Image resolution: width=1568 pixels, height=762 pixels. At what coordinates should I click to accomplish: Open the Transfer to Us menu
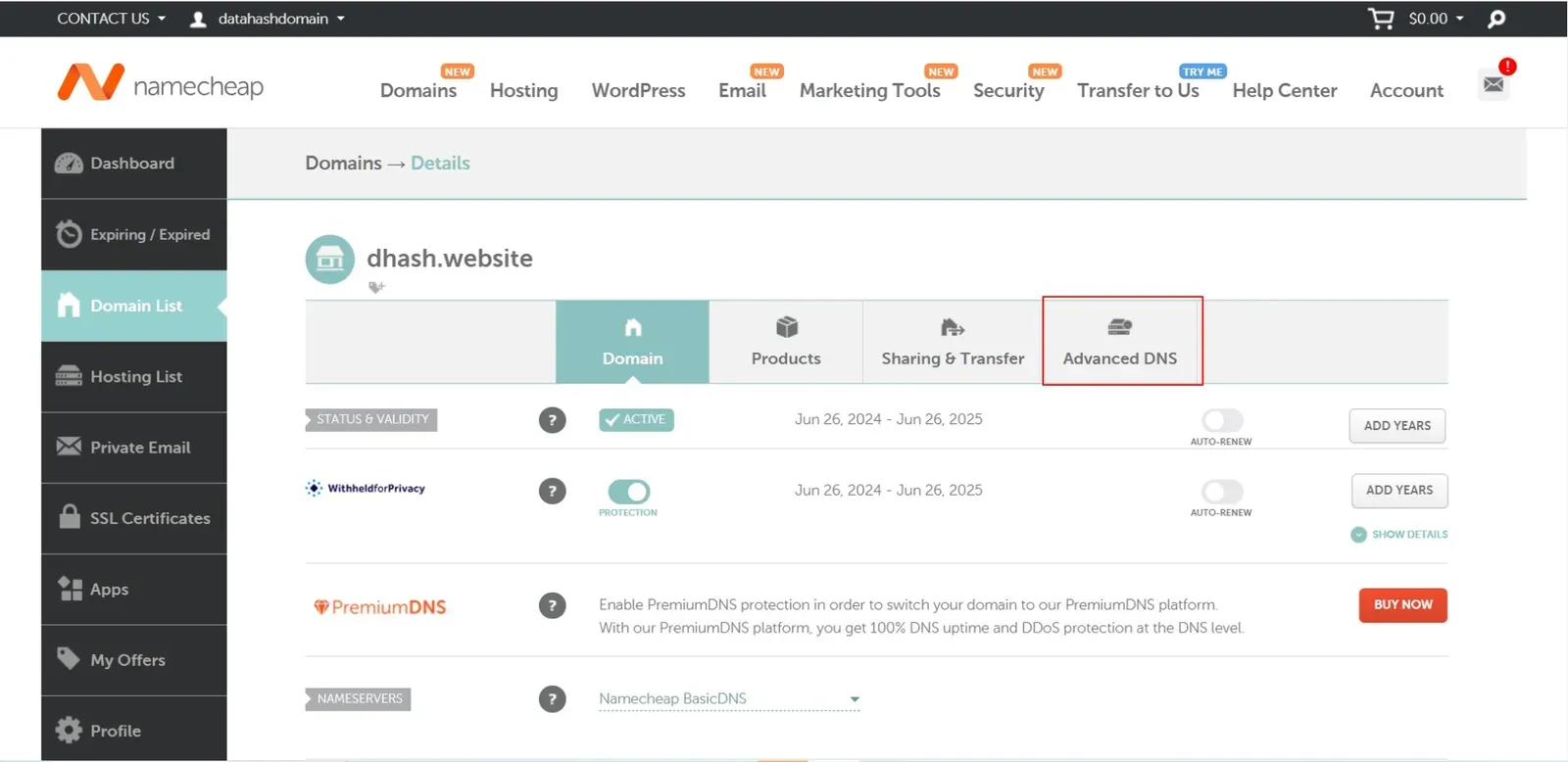pyautogui.click(x=1138, y=90)
